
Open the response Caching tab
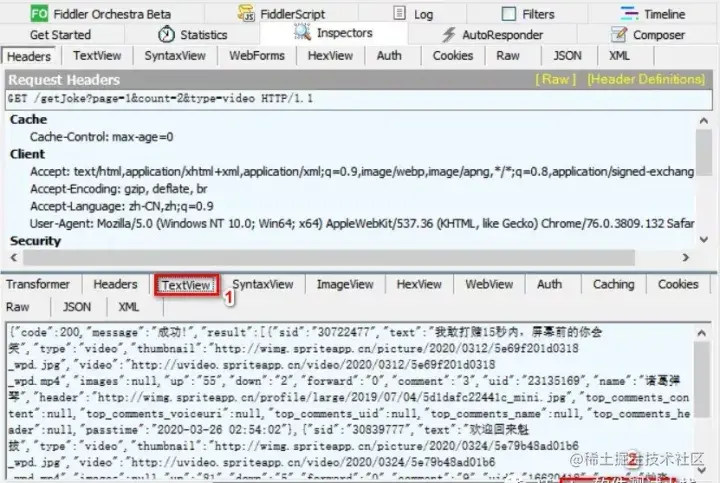point(613,284)
